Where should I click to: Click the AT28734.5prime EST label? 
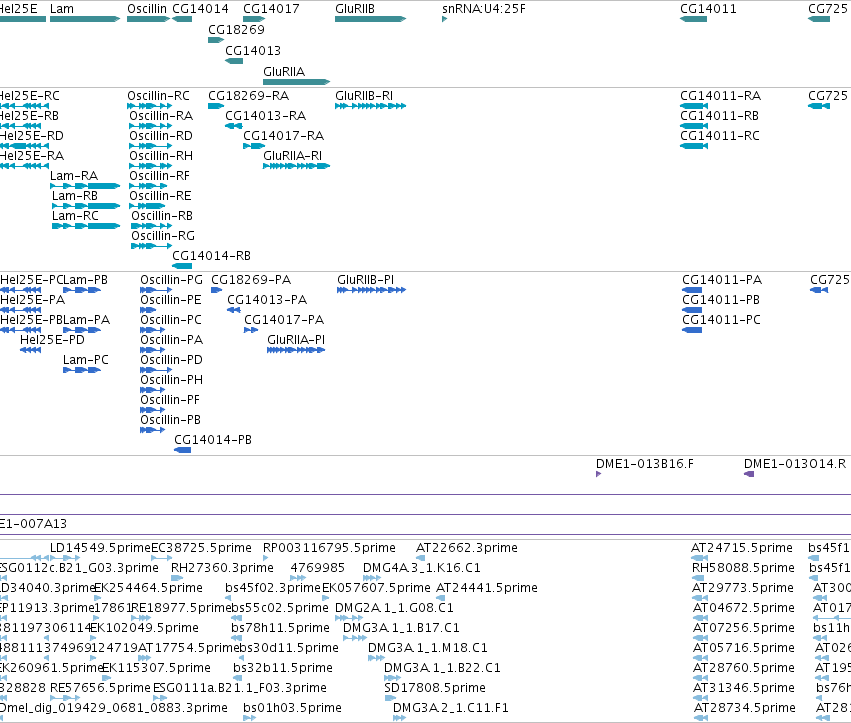pos(745,708)
